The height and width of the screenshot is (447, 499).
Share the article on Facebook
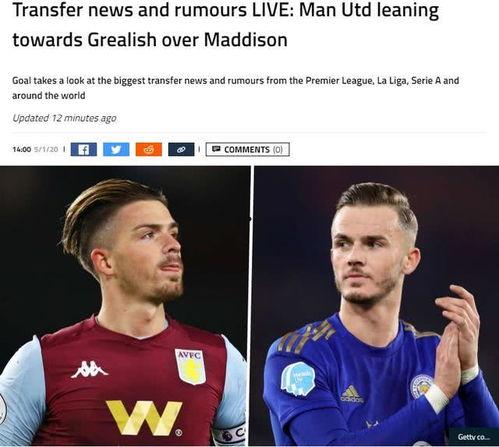pos(84,149)
